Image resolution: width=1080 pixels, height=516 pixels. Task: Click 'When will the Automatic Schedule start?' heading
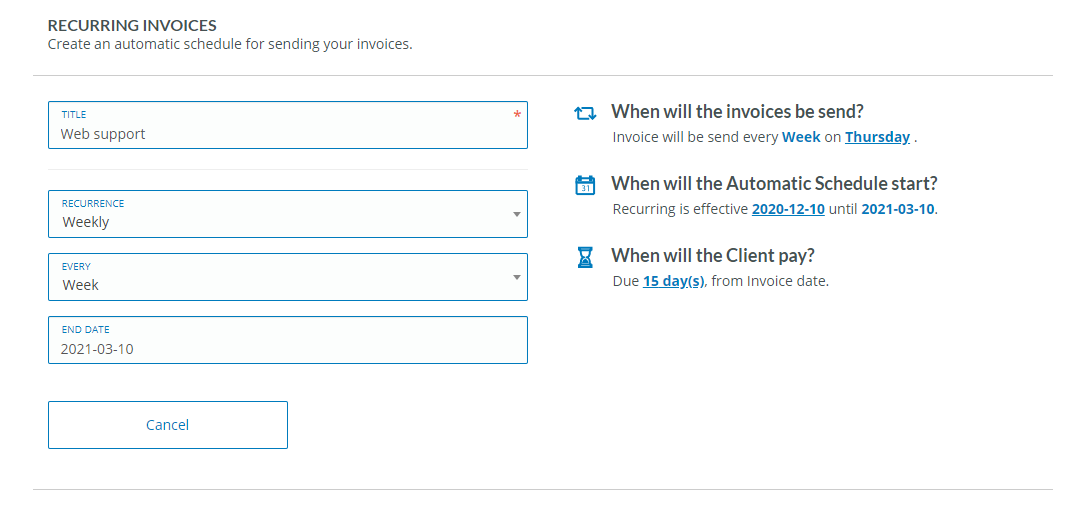774,184
